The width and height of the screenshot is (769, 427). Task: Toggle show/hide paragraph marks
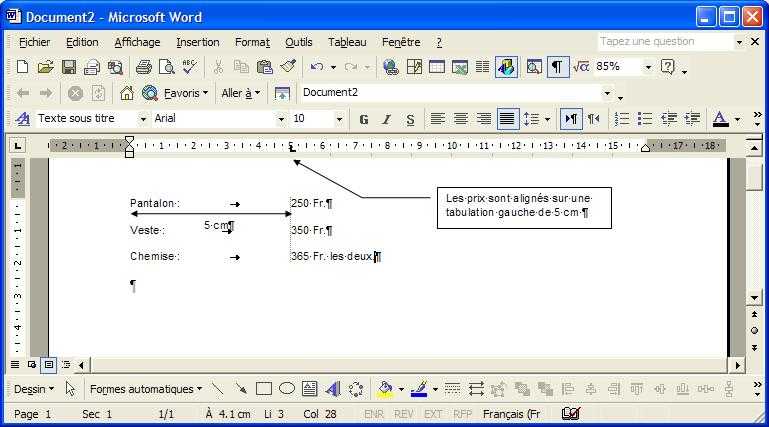point(557,67)
